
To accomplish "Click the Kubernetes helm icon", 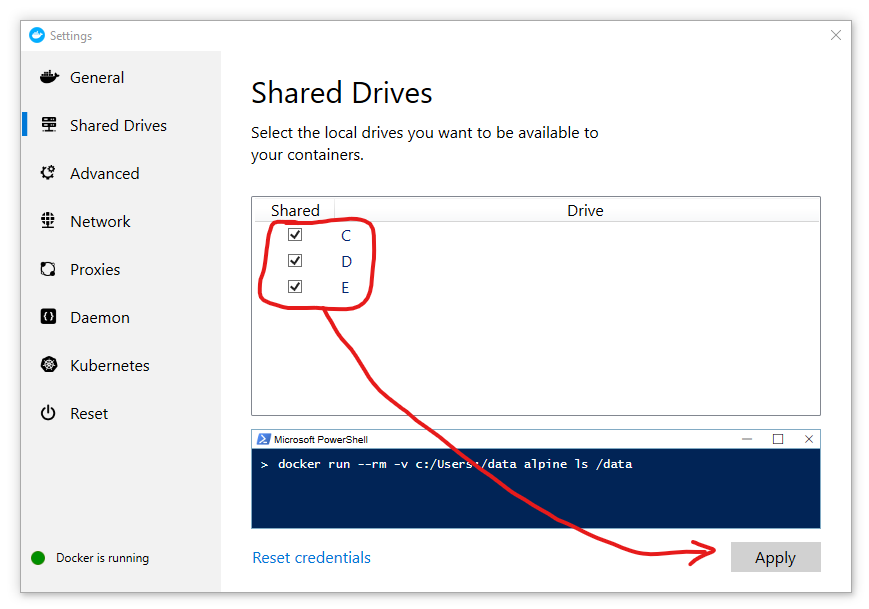I will [x=48, y=365].
